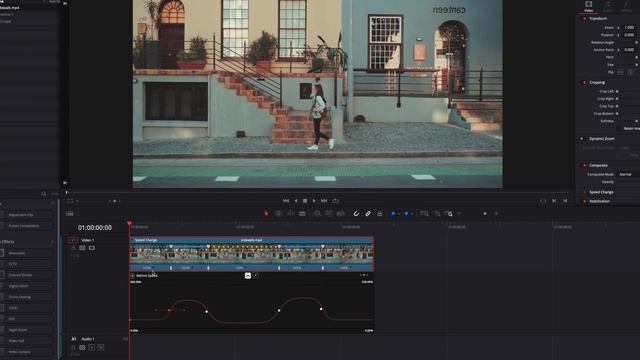Expand the Dynamic Zoom section header
Image resolution: width=640 pixels, height=360 pixels.
[x=602, y=139]
